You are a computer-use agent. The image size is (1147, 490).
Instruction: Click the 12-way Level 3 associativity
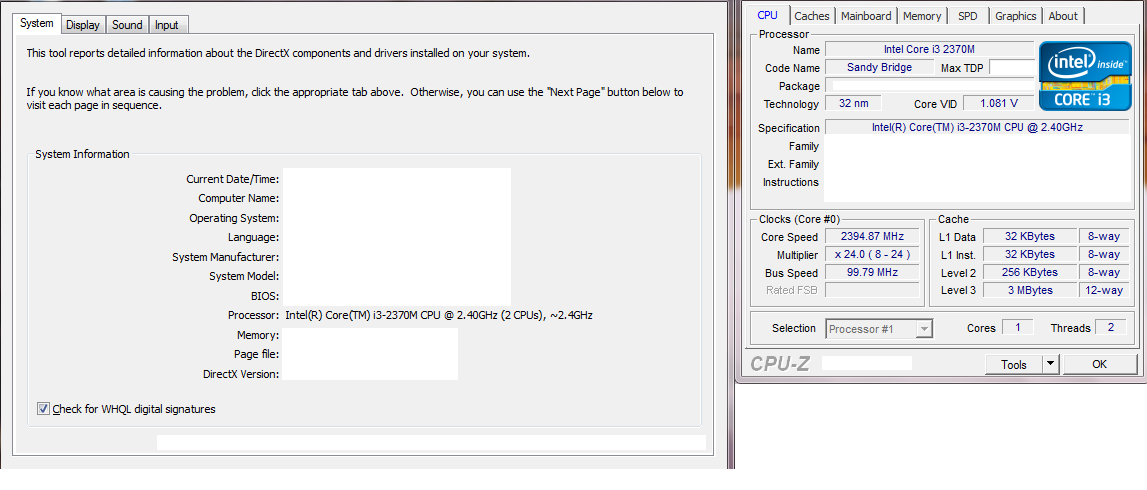pyautogui.click(x=1104, y=290)
